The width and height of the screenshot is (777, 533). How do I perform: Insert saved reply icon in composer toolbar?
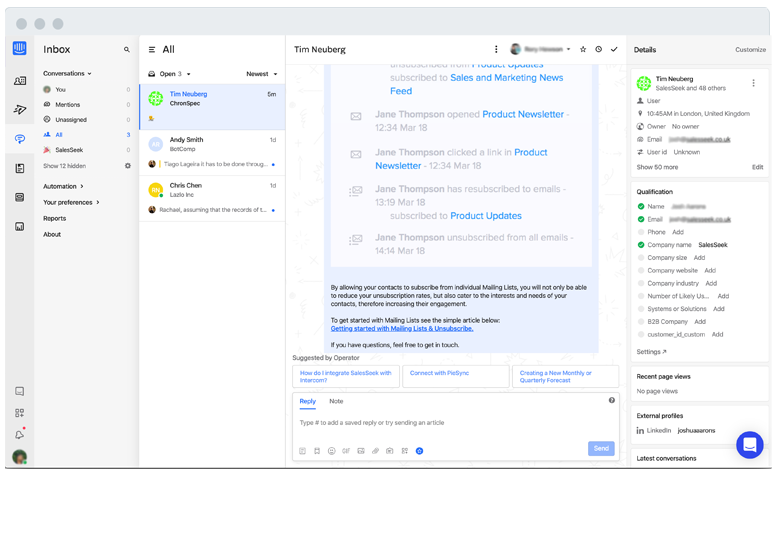click(302, 451)
